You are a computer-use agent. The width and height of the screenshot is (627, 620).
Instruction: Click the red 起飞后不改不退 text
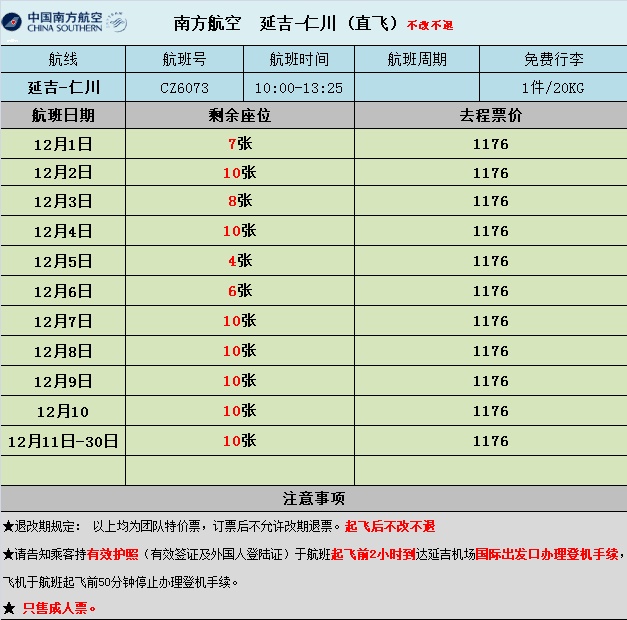point(390,526)
